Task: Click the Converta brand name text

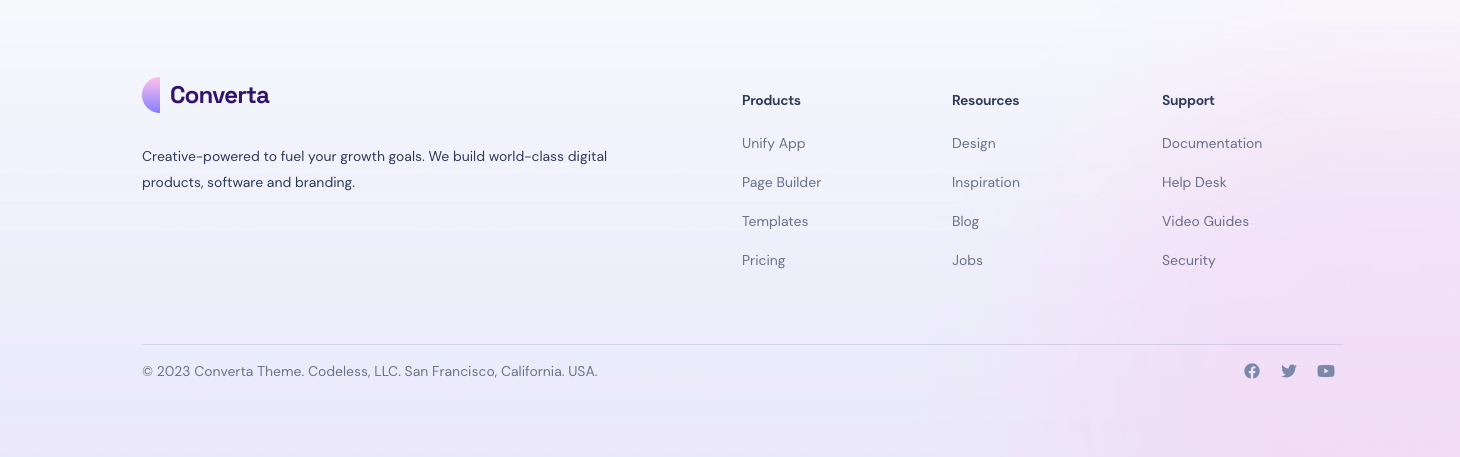Action: [x=219, y=95]
